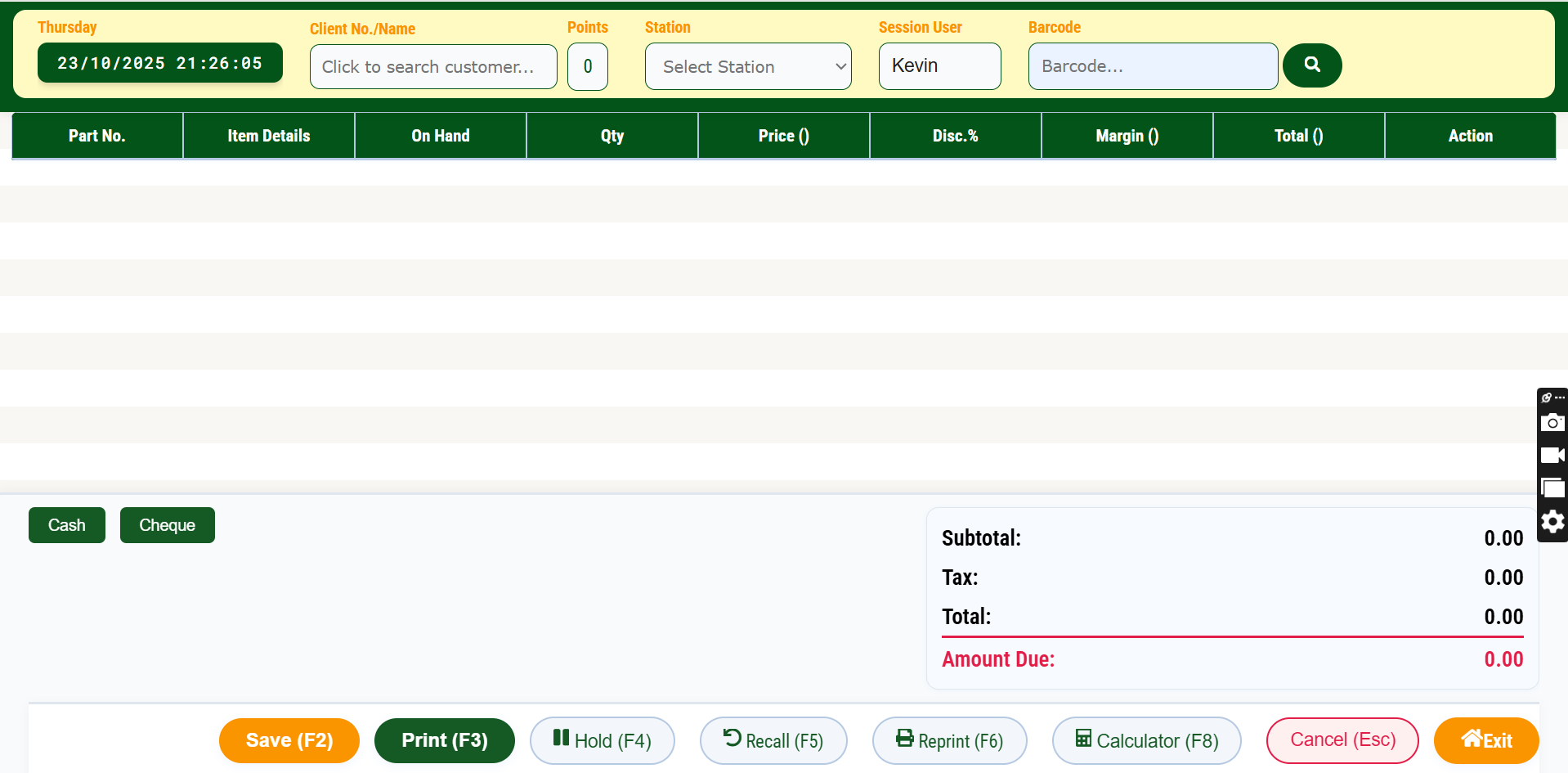Save the transaction with Save (F2)

pyautogui.click(x=289, y=739)
